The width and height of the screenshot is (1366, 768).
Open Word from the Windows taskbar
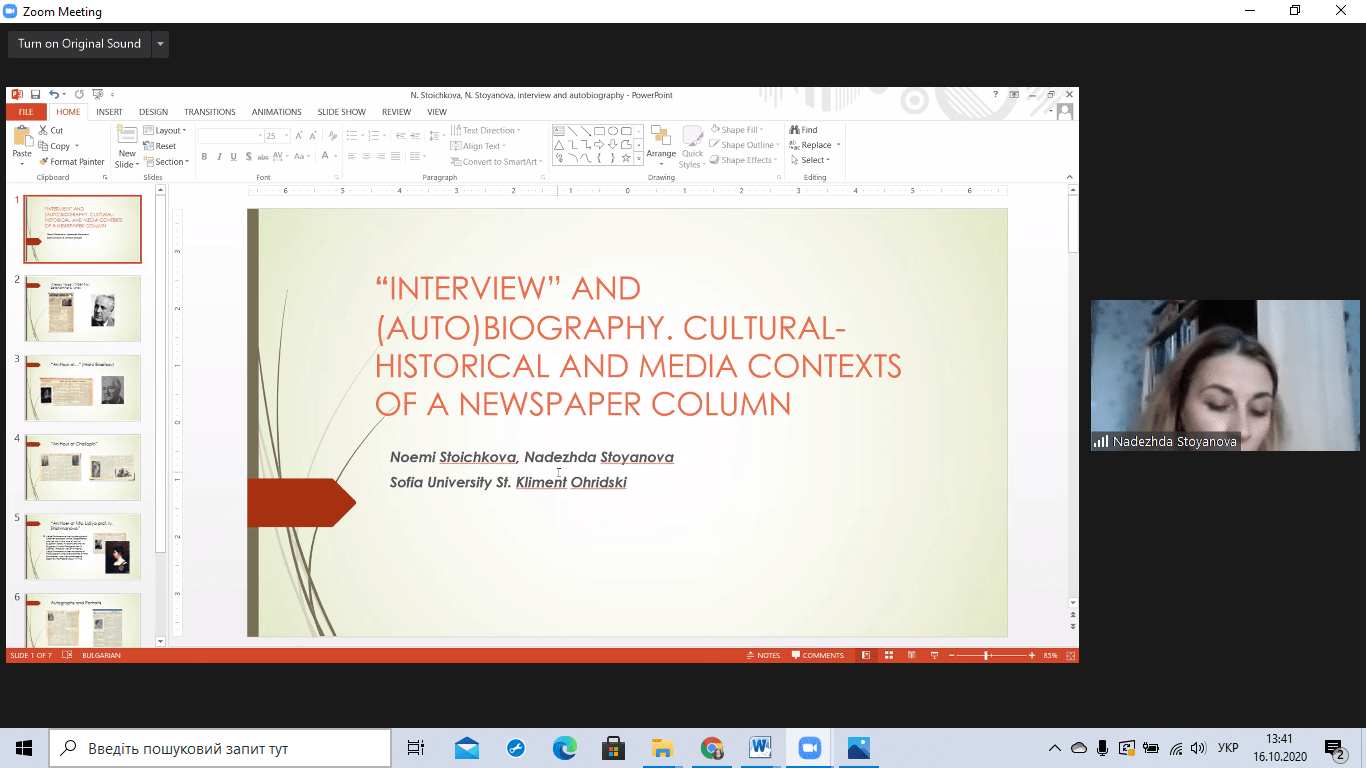coord(760,748)
